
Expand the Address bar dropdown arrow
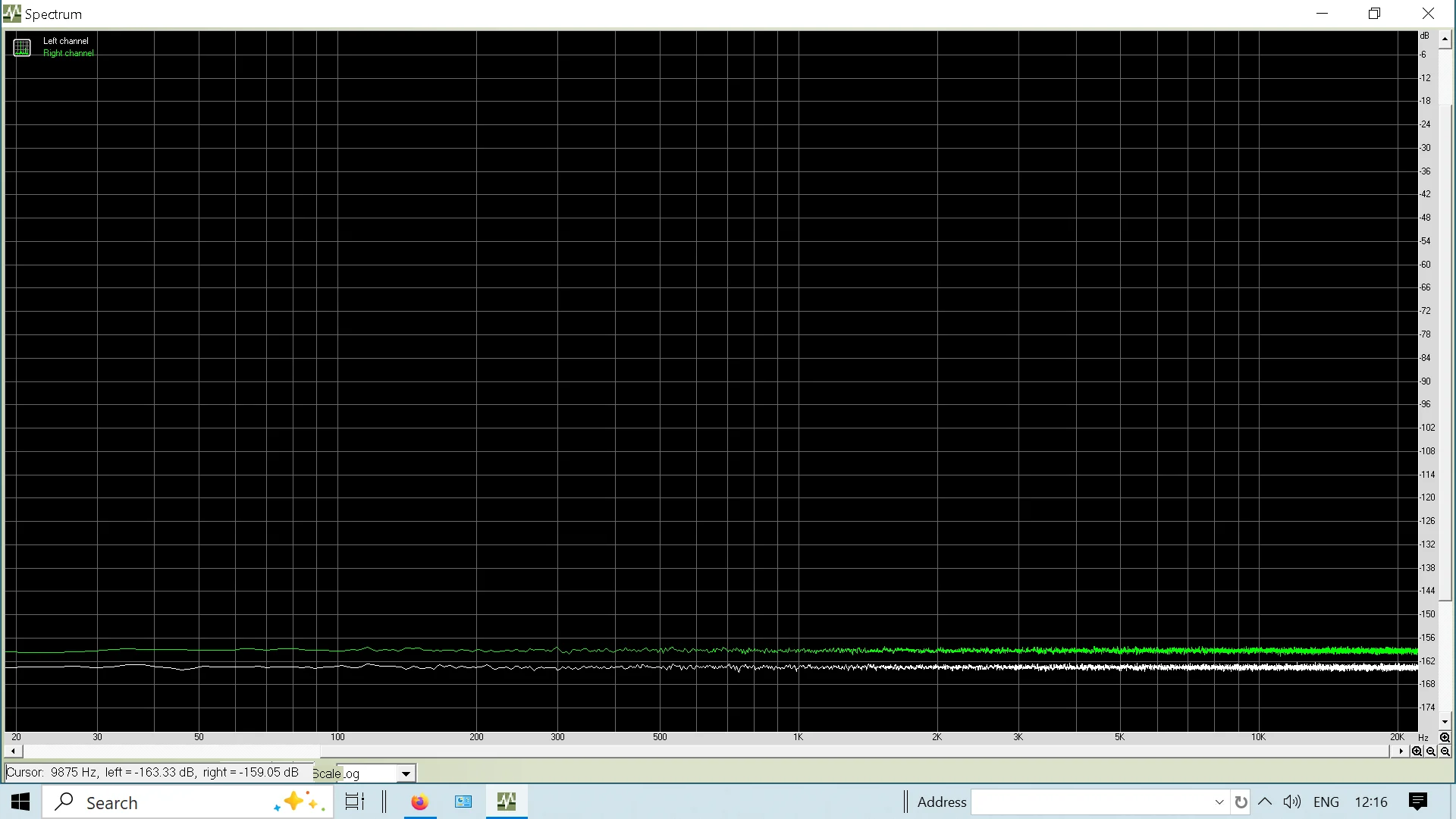[x=1219, y=802]
